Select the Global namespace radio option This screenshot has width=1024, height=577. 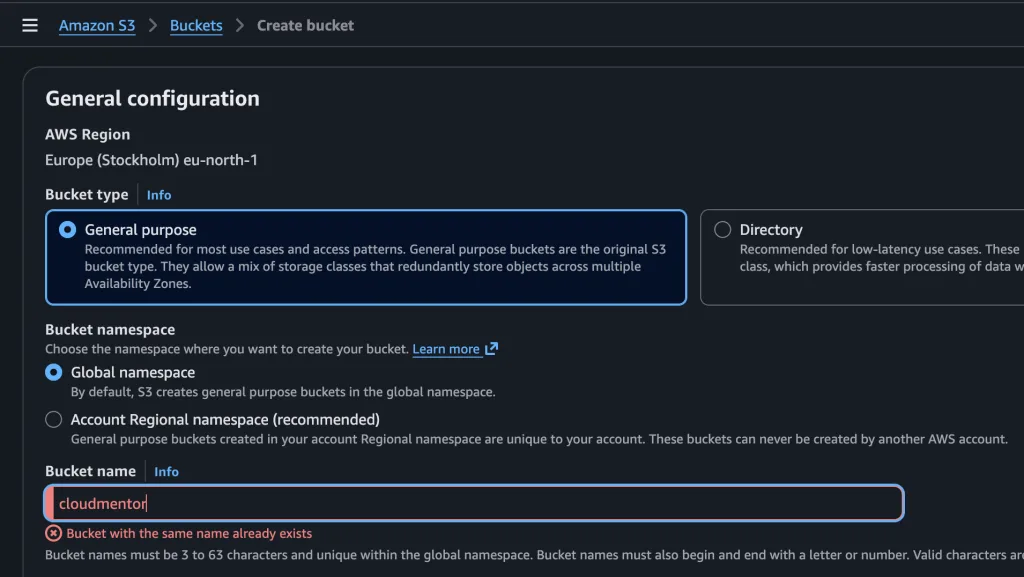click(x=54, y=372)
